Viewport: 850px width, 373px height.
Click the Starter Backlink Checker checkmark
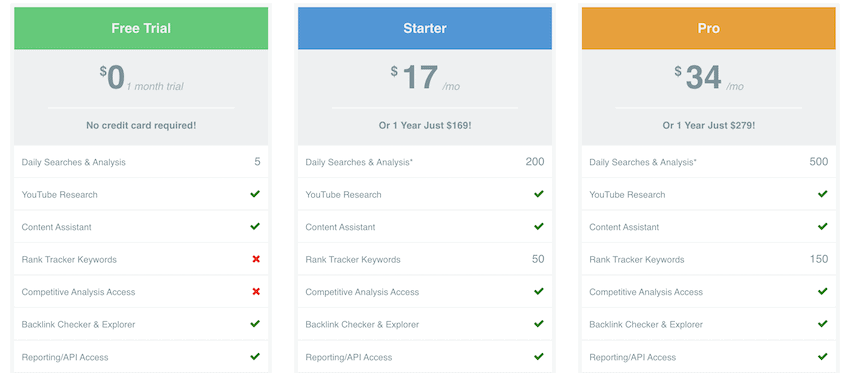pos(539,324)
